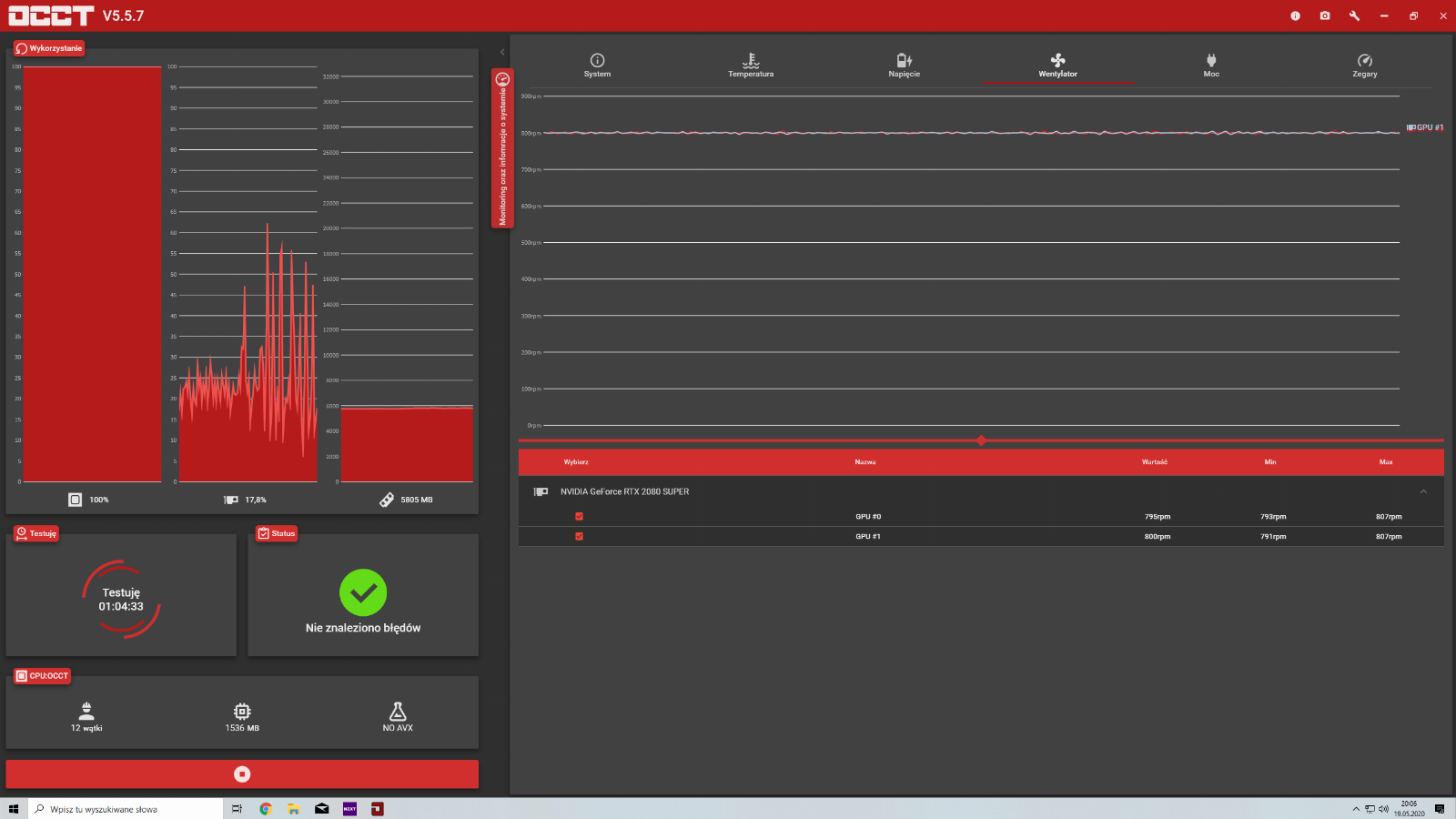Image resolution: width=1456 pixels, height=819 pixels.
Task: Click the graphics card icon beside NVIDIA GeForce
Action: 541,491
